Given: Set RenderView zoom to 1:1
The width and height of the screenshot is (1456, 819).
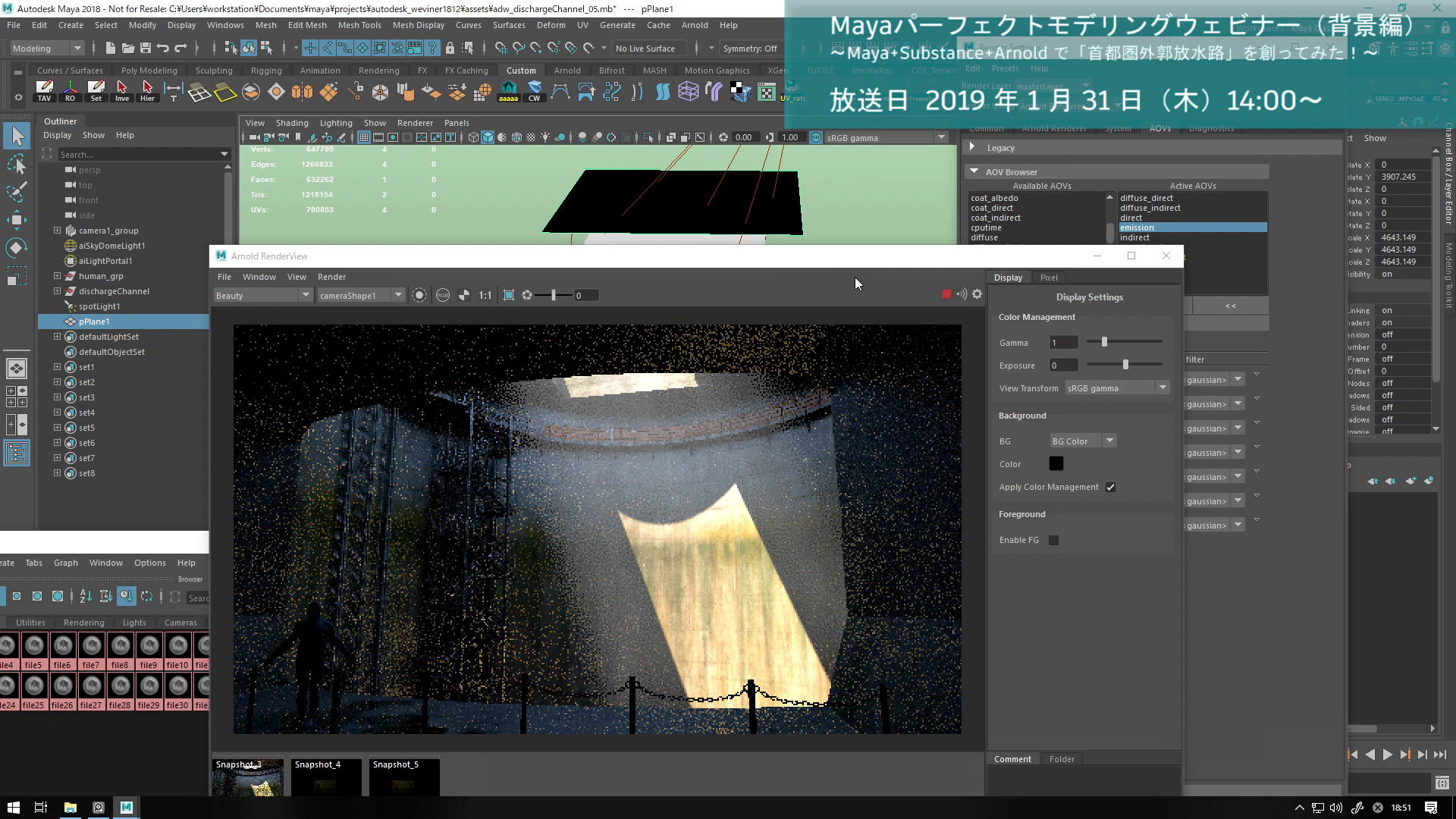Looking at the screenshot, I should click(x=485, y=295).
